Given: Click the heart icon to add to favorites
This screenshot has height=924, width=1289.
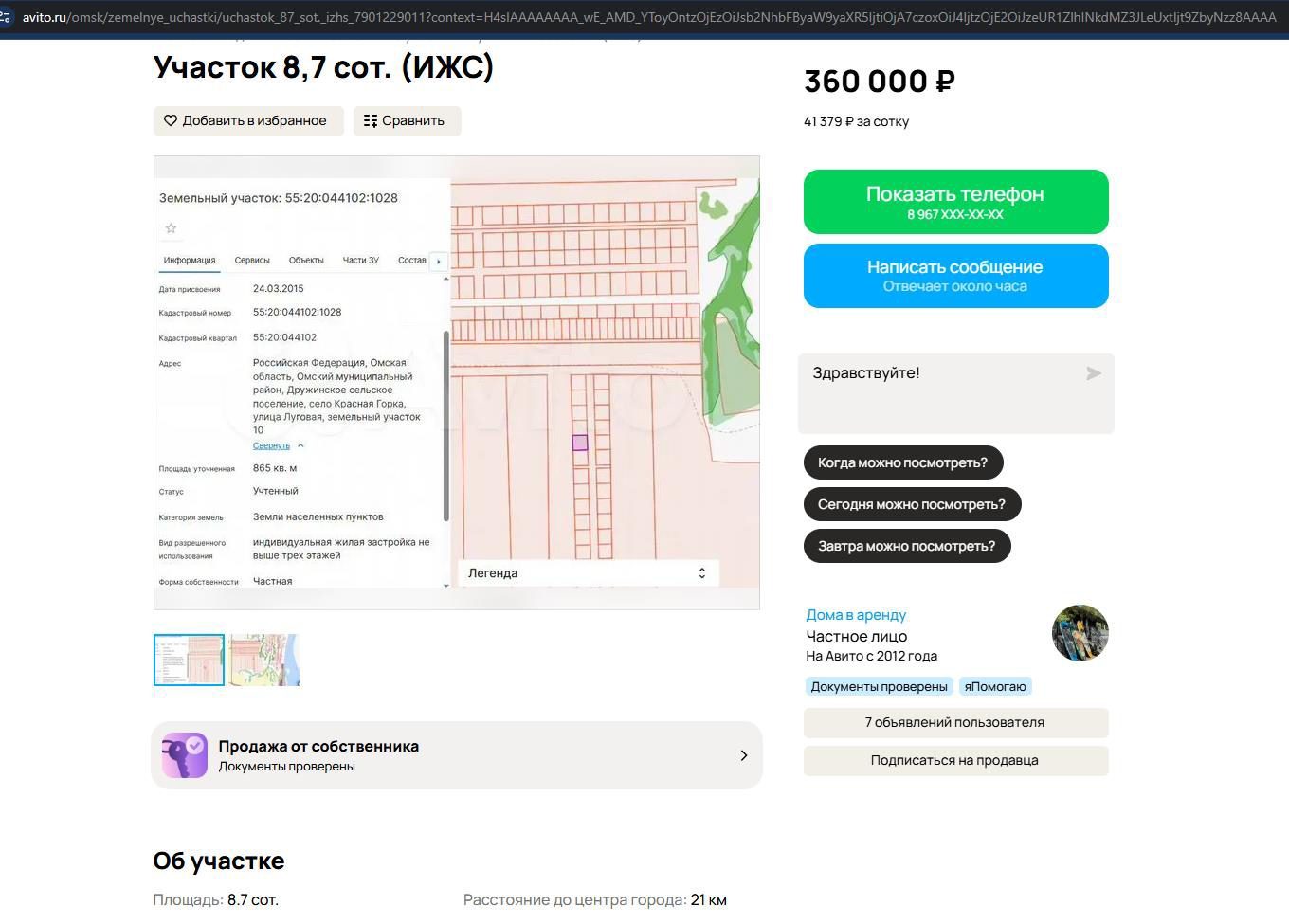Looking at the screenshot, I should (171, 121).
